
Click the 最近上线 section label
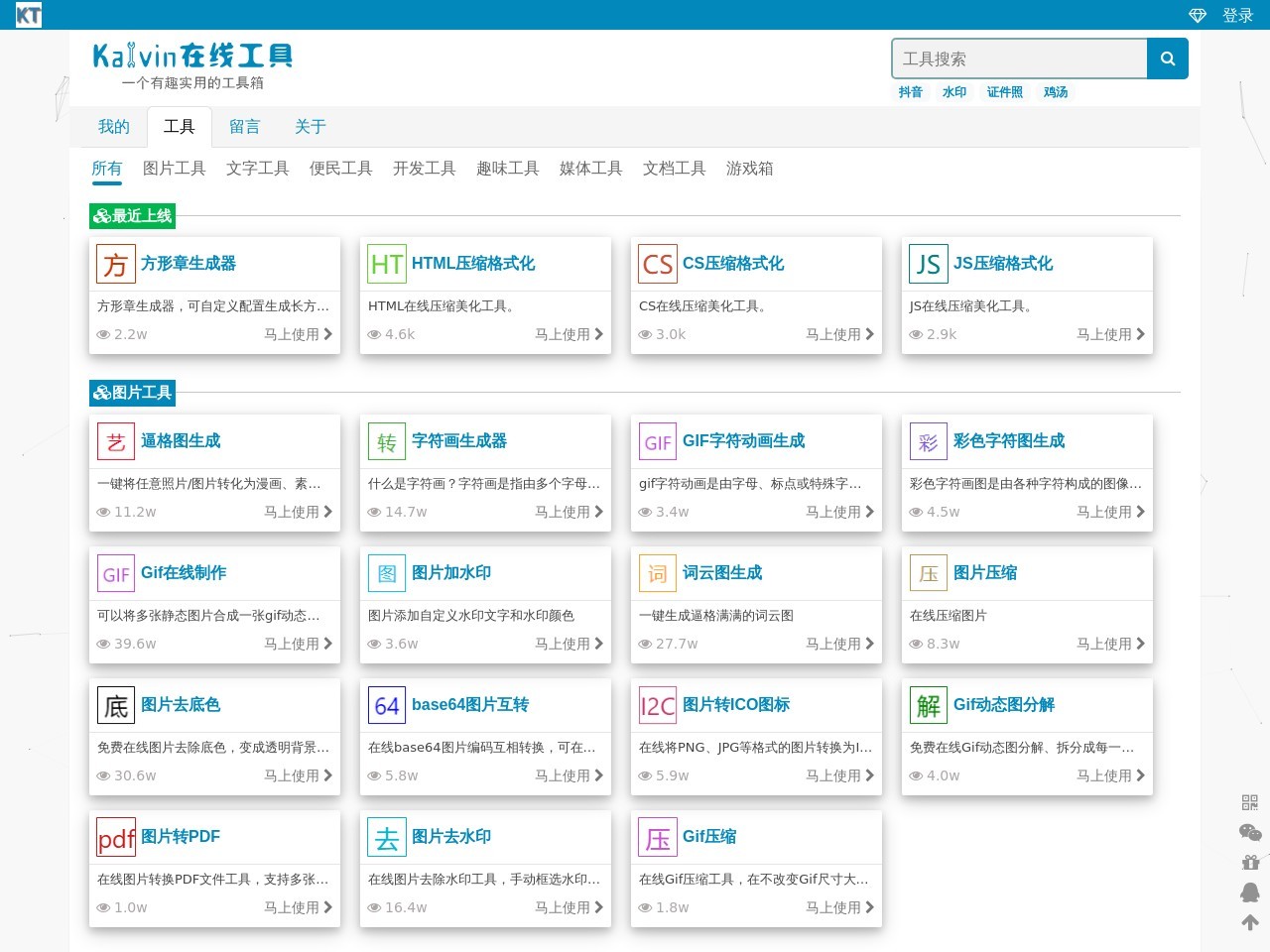[132, 215]
